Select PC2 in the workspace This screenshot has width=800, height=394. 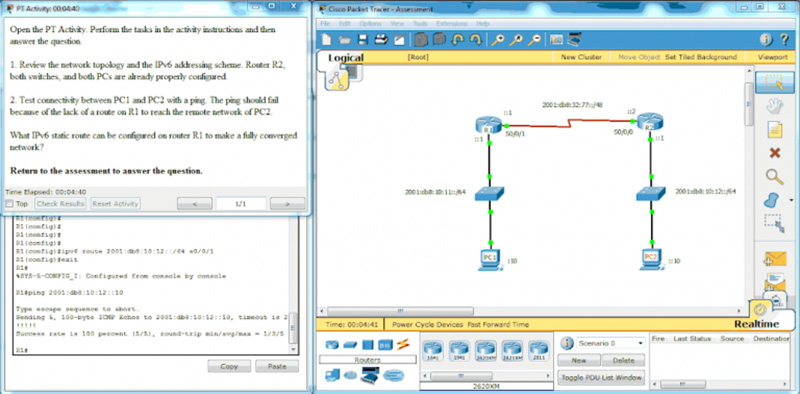tap(651, 259)
